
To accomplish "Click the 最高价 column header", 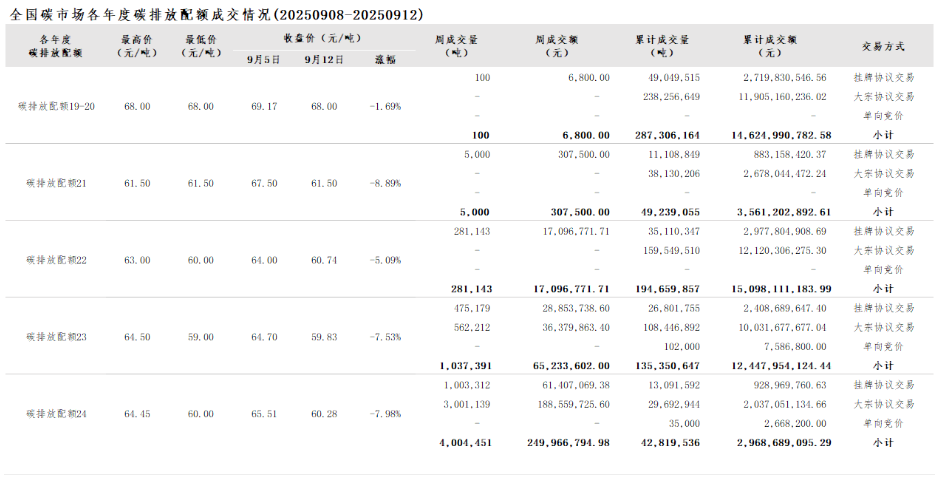I will [x=137, y=46].
